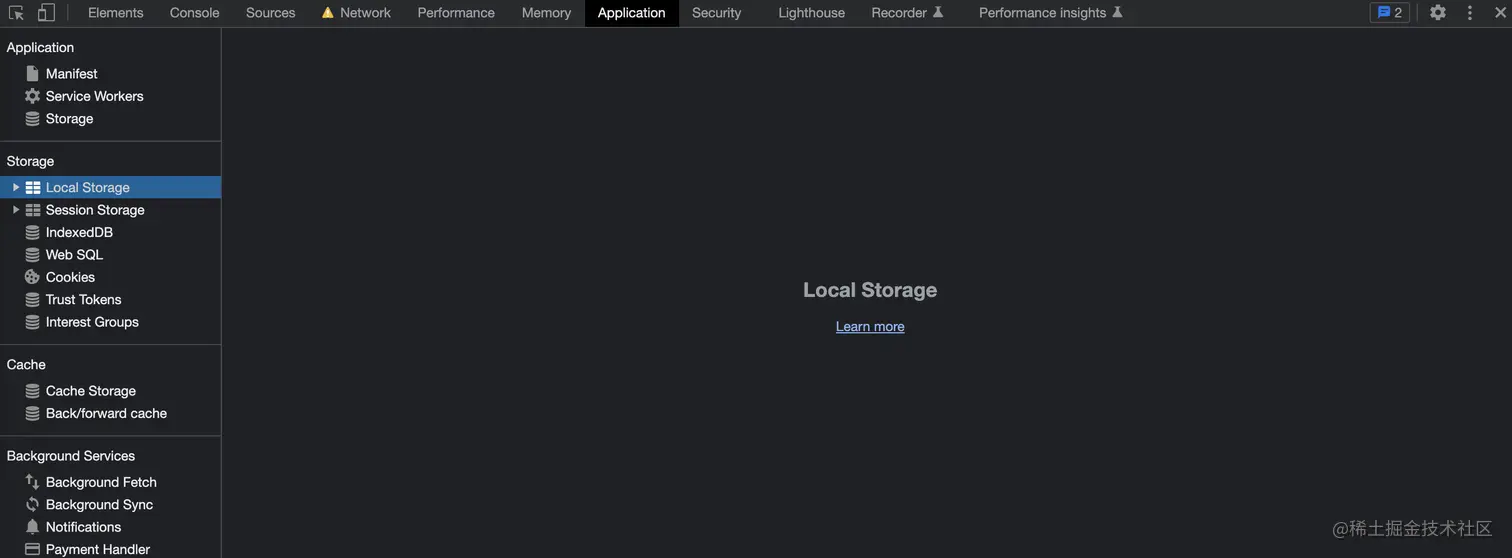Open the Recorder tab
The height and width of the screenshot is (558, 1512).
point(907,13)
